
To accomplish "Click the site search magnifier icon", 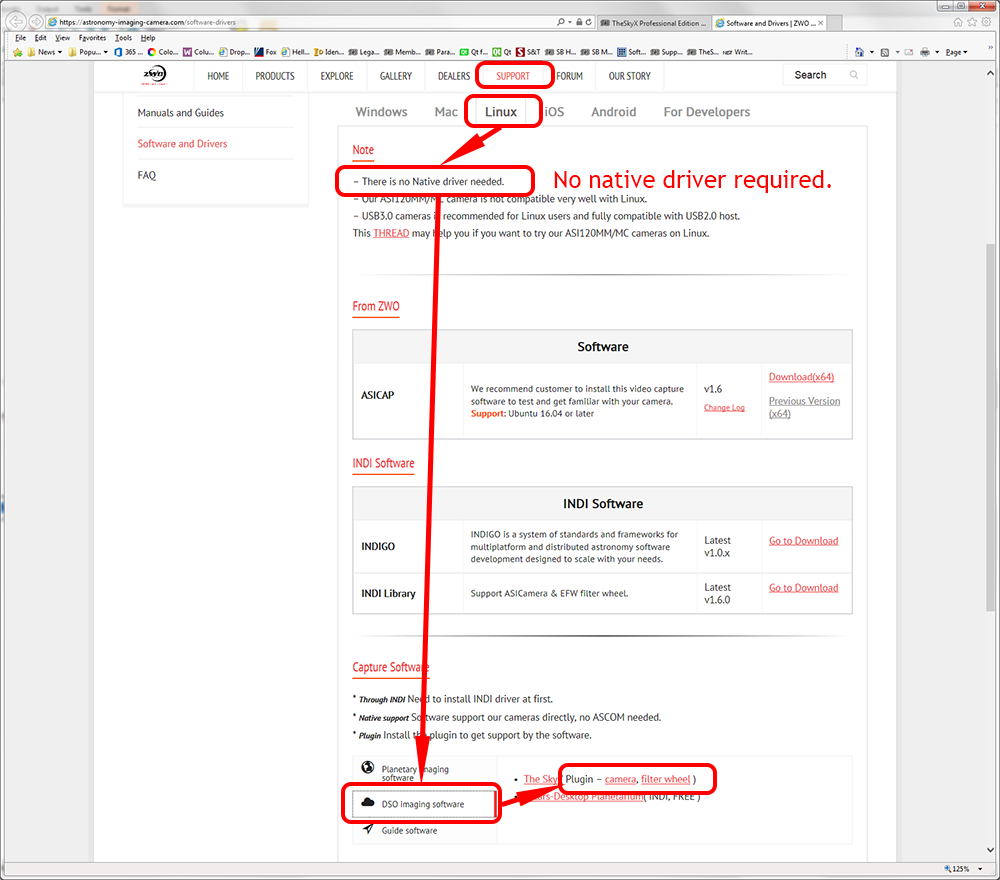I will (854, 75).
